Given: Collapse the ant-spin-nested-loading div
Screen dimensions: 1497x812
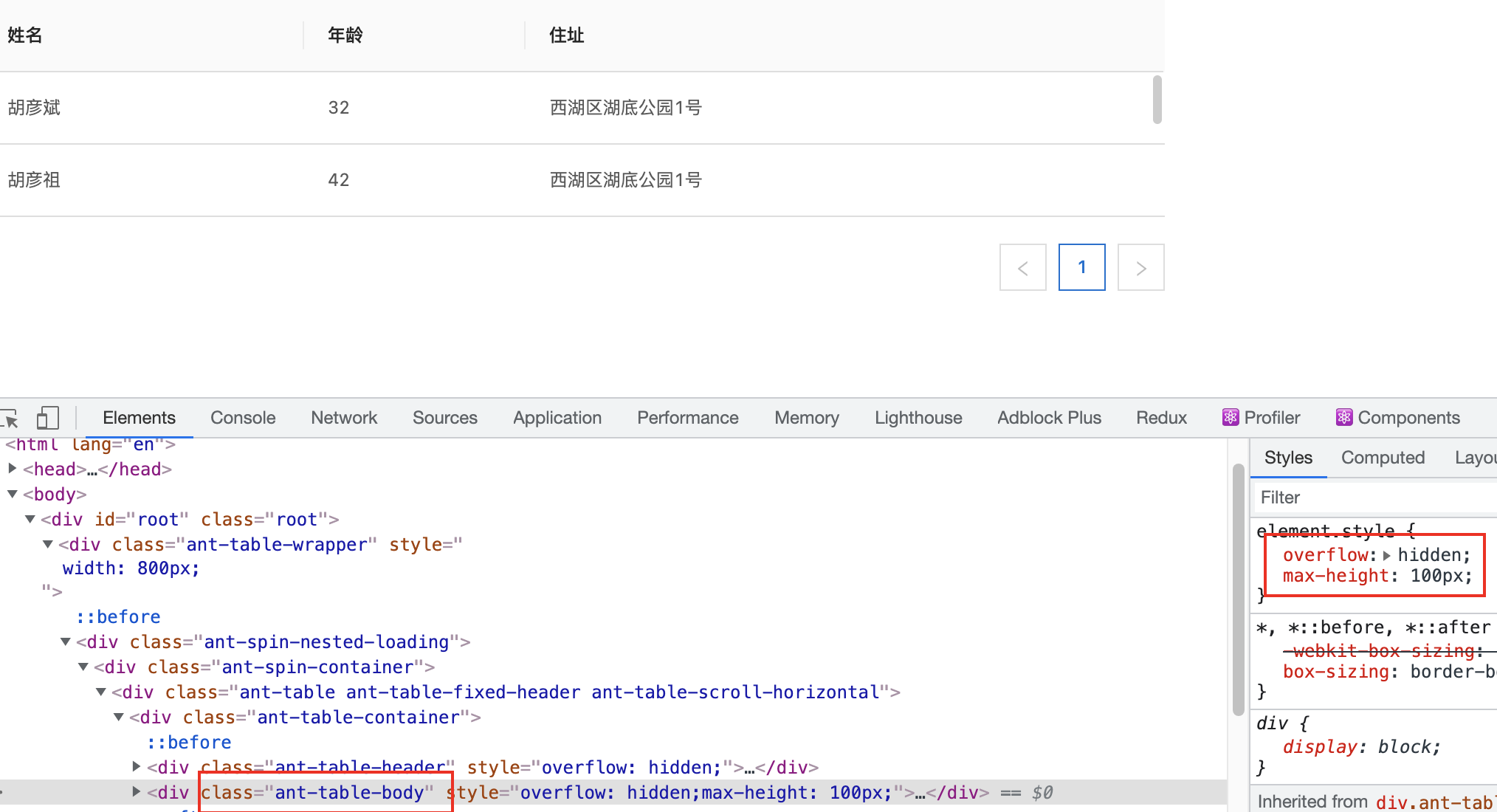Looking at the screenshot, I should coord(66,641).
